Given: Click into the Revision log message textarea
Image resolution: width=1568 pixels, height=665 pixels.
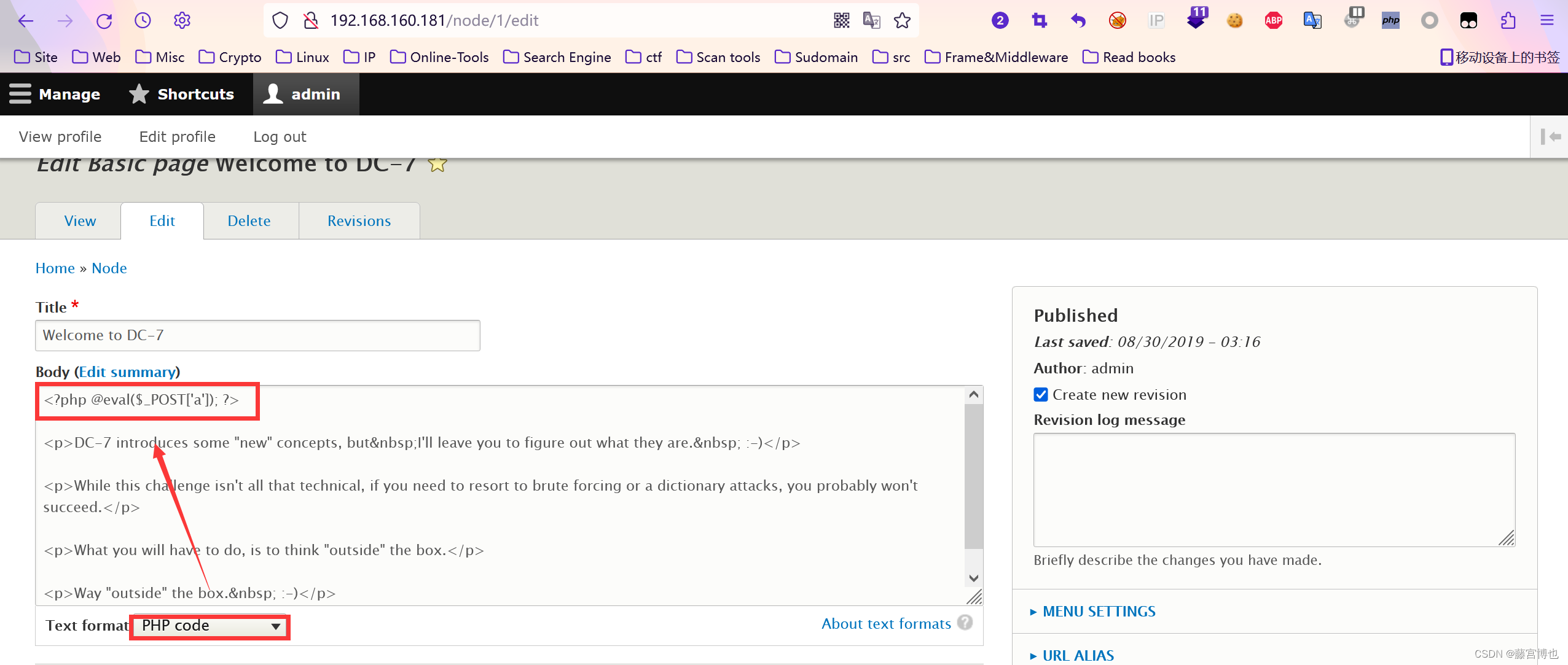Looking at the screenshot, I should [1274, 490].
